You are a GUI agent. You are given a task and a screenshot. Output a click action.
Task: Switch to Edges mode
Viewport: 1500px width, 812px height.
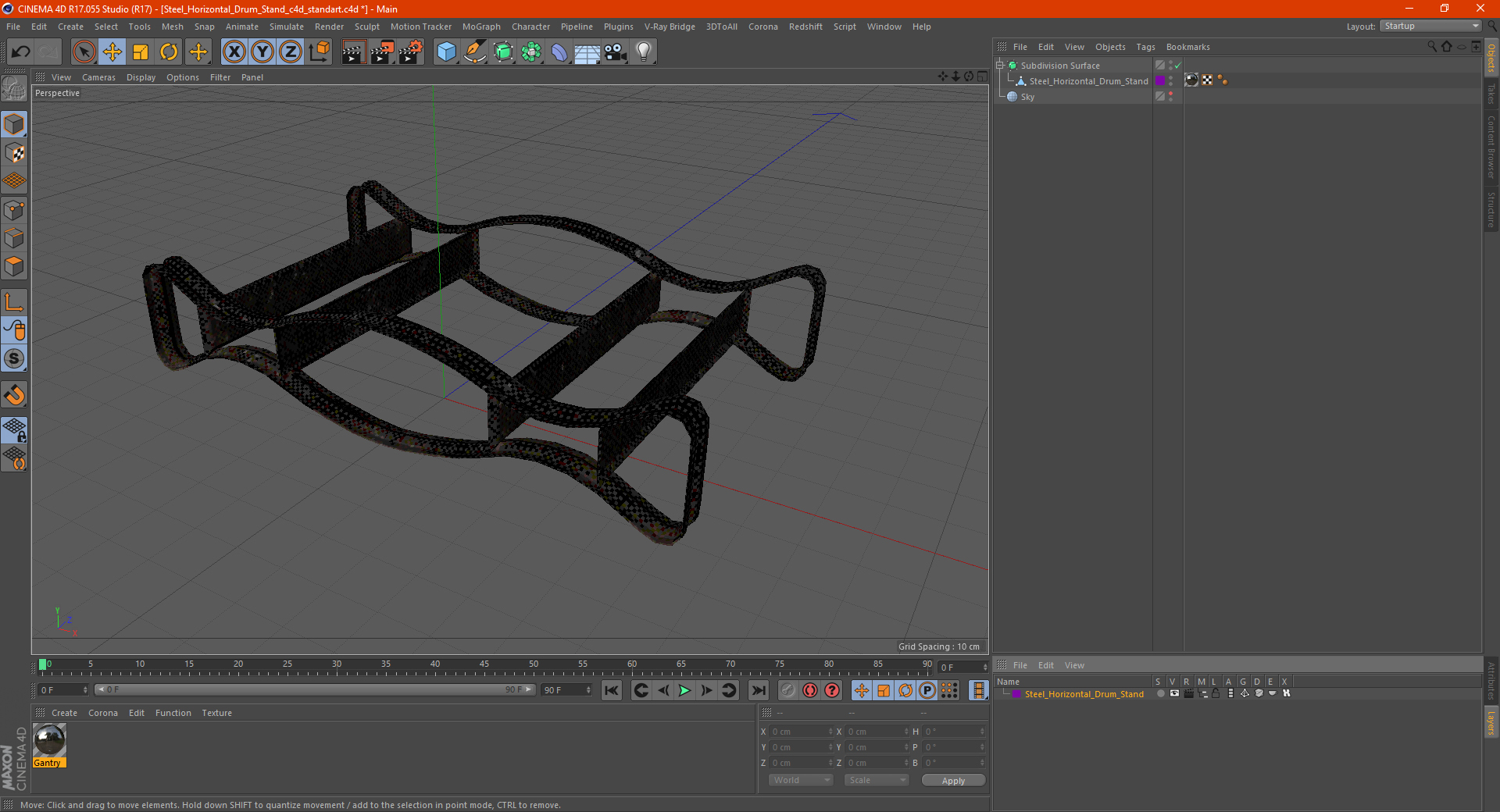pyautogui.click(x=14, y=238)
